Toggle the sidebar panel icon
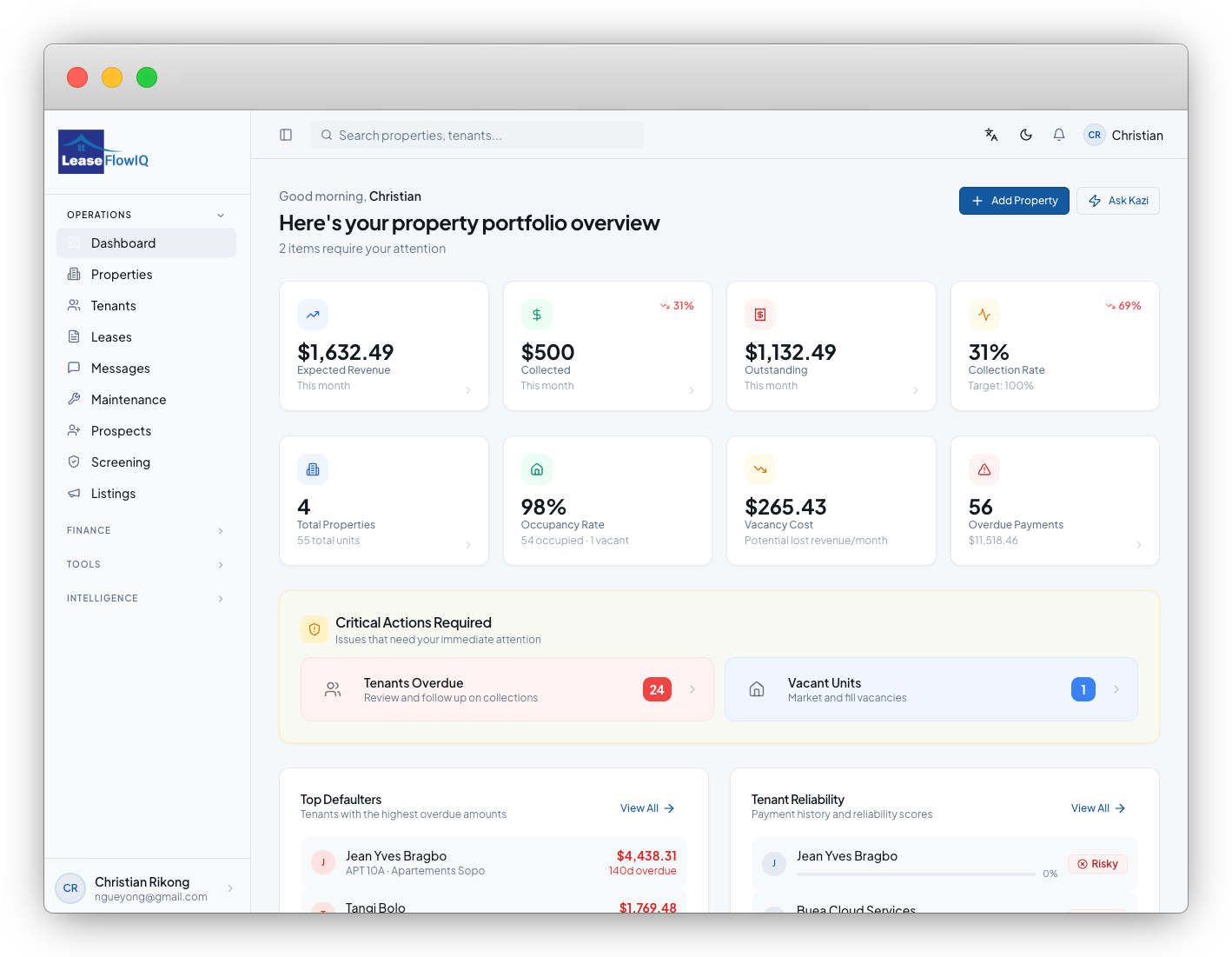1232x957 pixels. click(286, 135)
